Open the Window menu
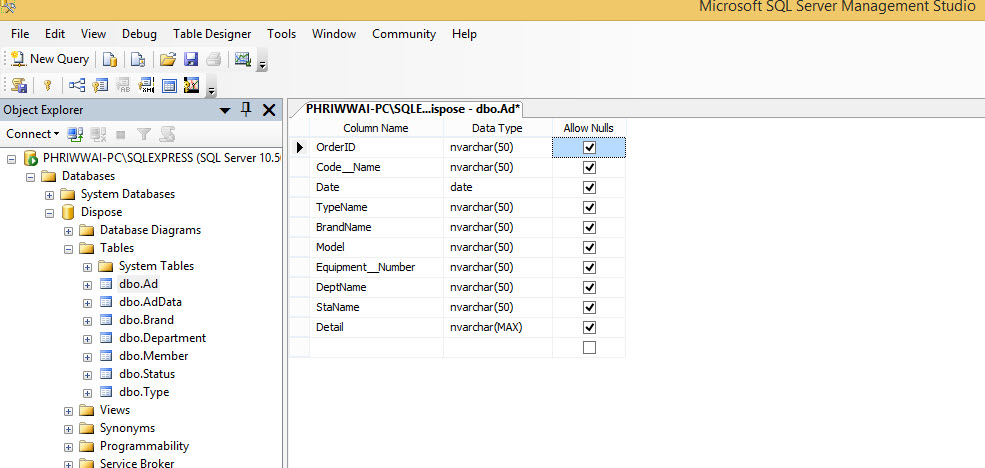Viewport: 985px width, 468px height. coord(334,34)
